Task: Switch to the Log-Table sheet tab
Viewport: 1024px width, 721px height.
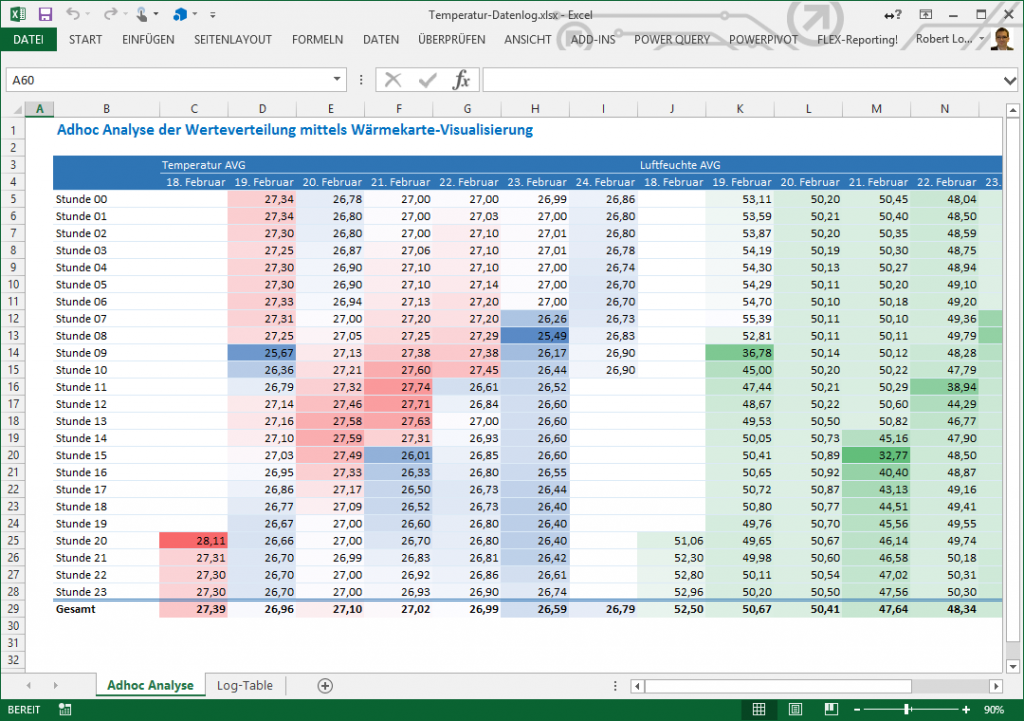Action: tap(245, 685)
